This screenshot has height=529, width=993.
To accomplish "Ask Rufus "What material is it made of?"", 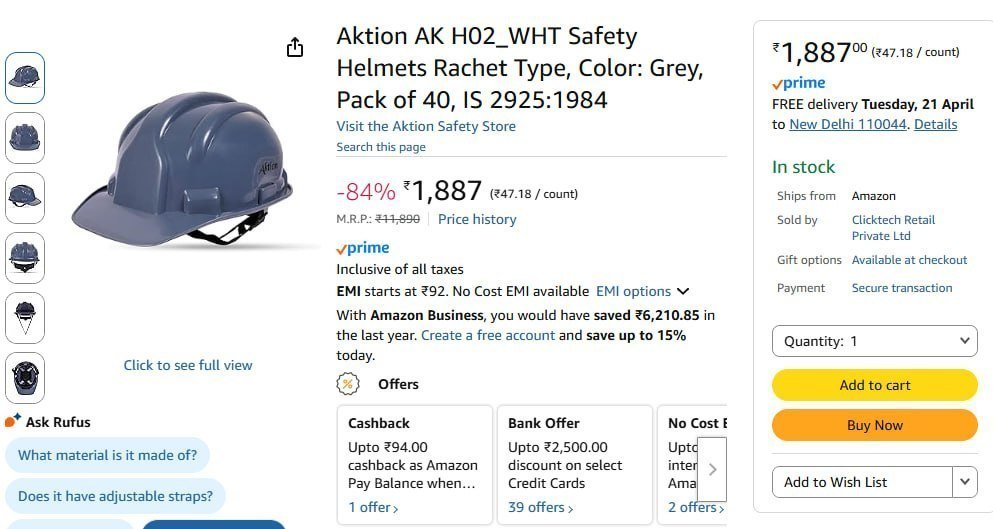I will coord(108,455).
